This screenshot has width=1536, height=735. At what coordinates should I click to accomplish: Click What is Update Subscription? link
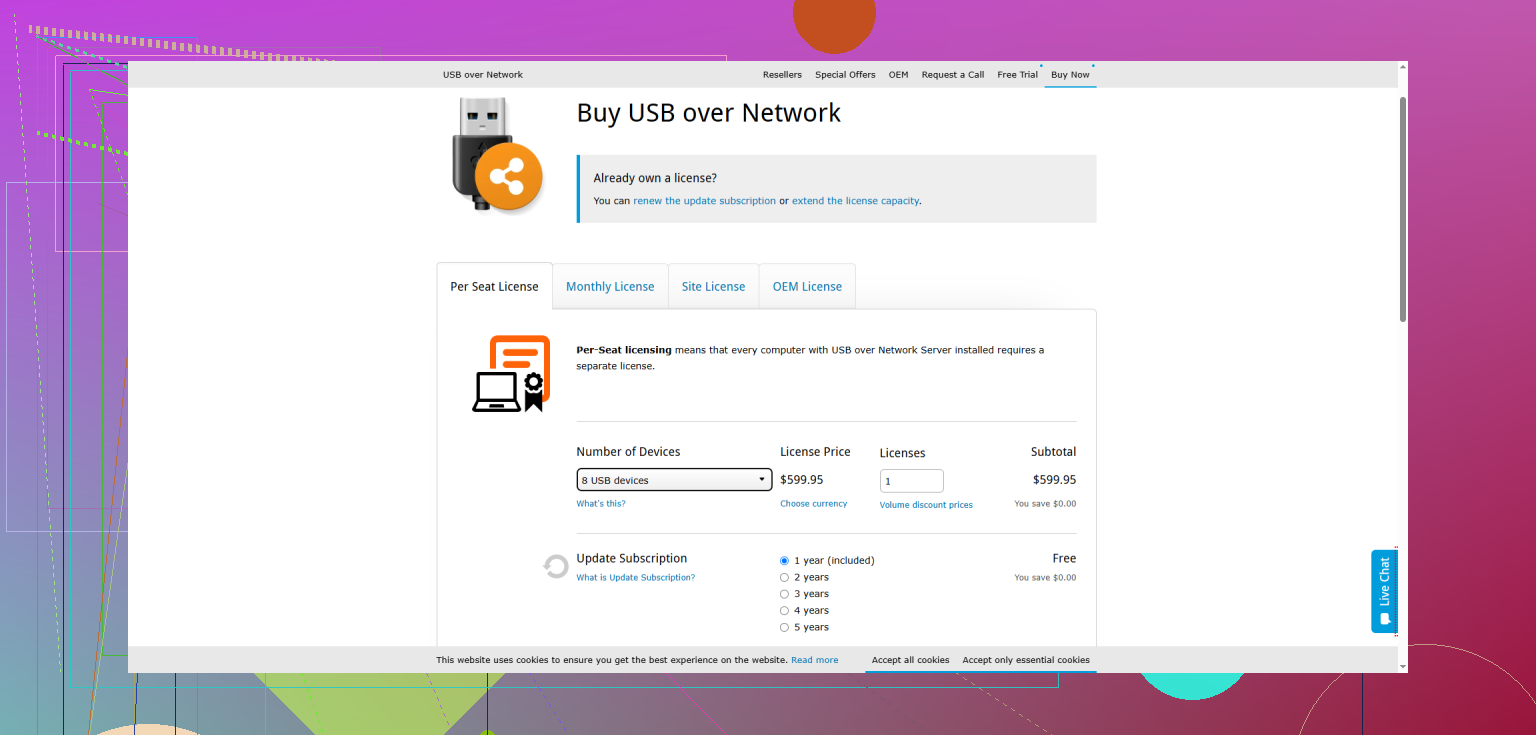pyautogui.click(x=636, y=578)
